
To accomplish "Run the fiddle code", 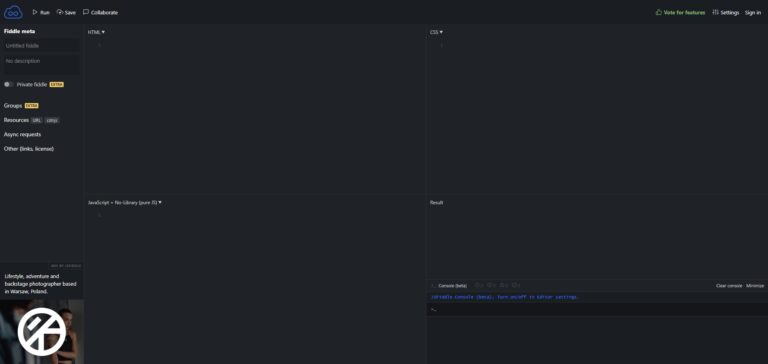I will click(x=41, y=12).
